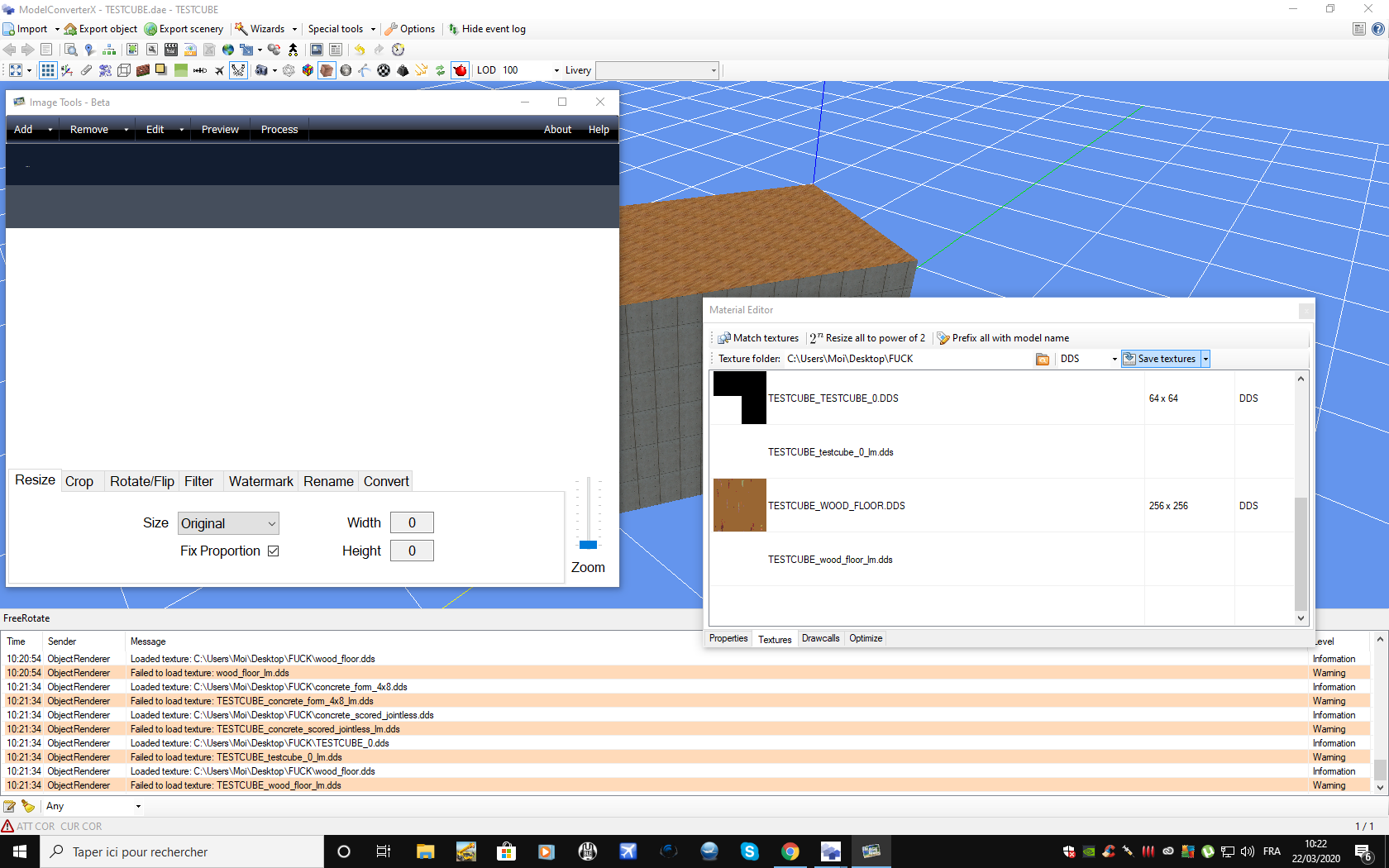Click the clapperboard animation icon
Image resolution: width=1389 pixels, height=868 pixels.
171,50
